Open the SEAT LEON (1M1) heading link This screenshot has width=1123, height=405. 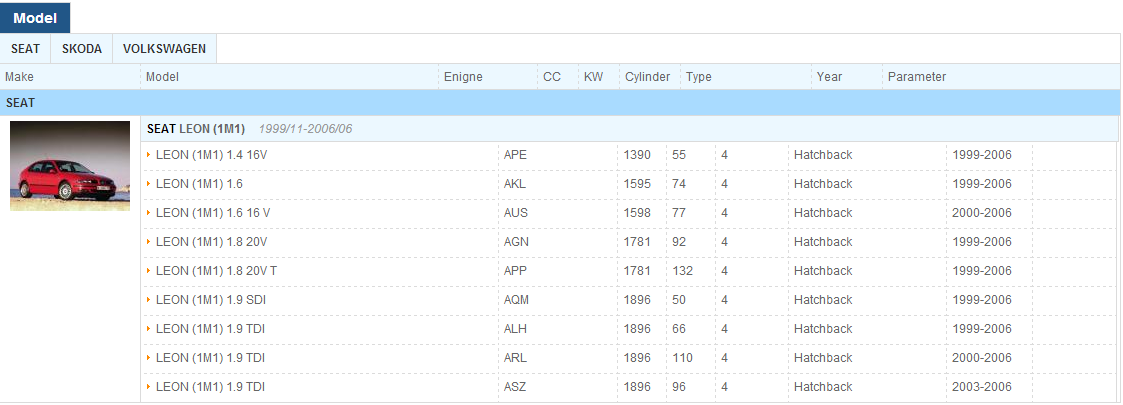(196, 129)
